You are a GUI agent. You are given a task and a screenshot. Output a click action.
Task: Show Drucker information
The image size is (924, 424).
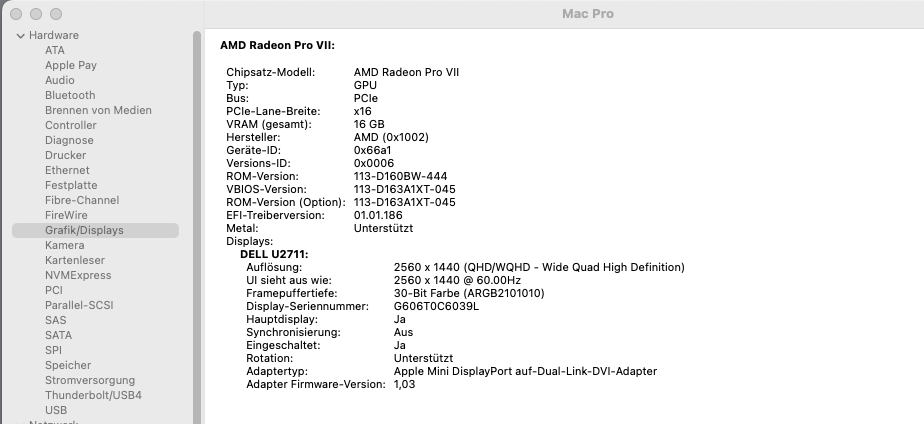(66, 155)
